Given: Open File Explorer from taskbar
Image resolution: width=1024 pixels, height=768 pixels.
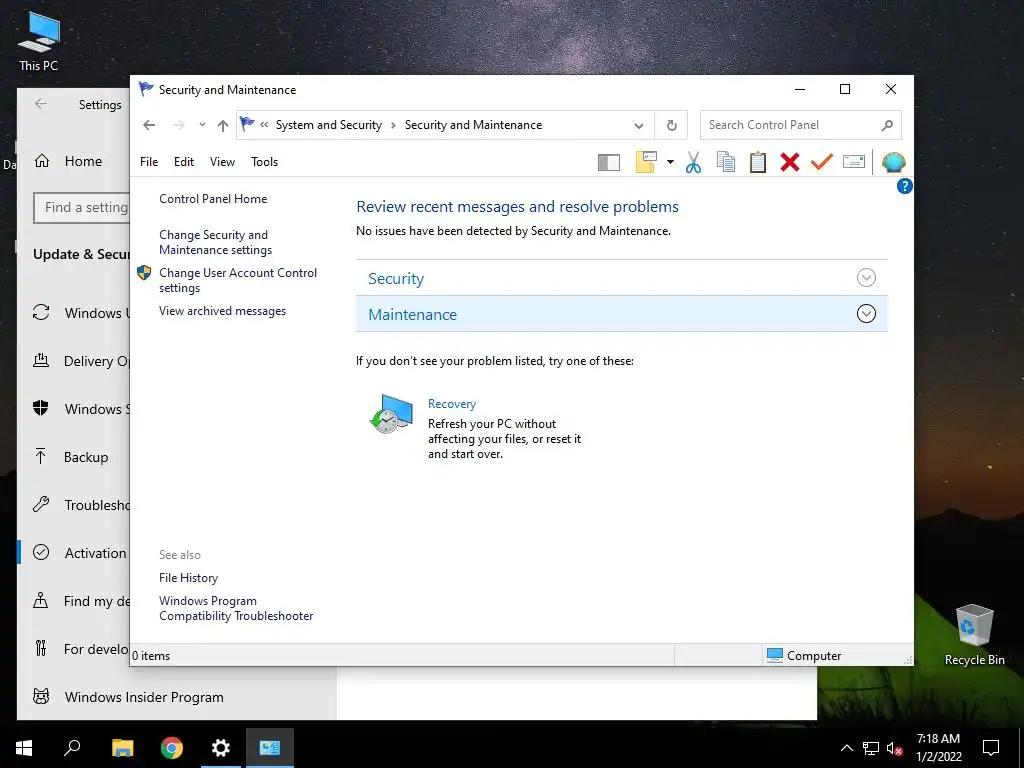Looking at the screenshot, I should (122, 748).
